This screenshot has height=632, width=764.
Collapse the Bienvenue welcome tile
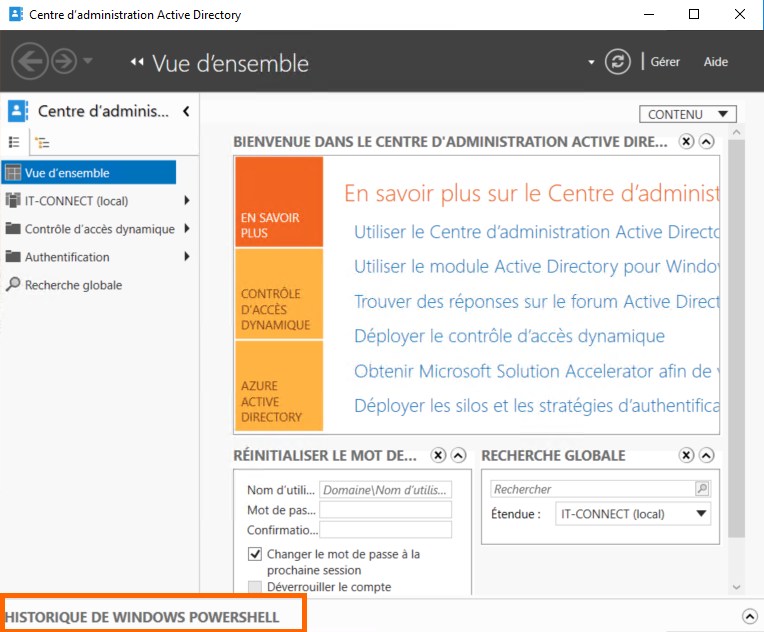point(707,142)
